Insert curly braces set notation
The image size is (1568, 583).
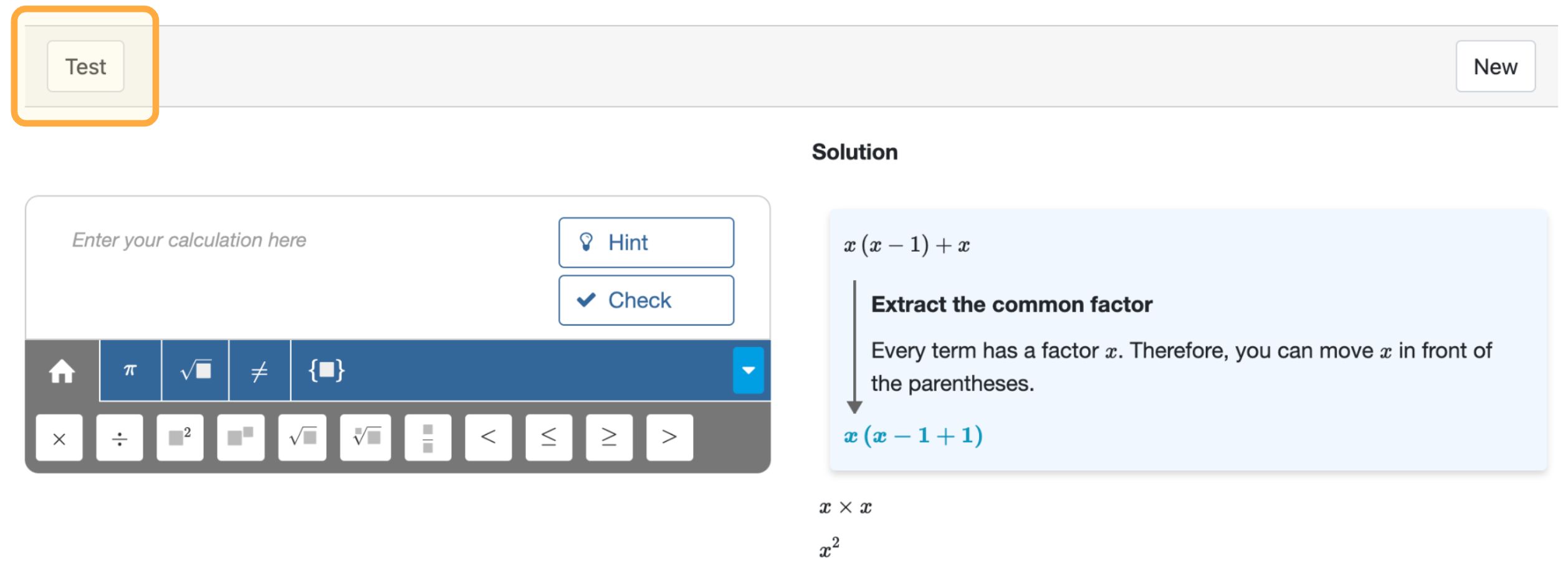coord(327,369)
